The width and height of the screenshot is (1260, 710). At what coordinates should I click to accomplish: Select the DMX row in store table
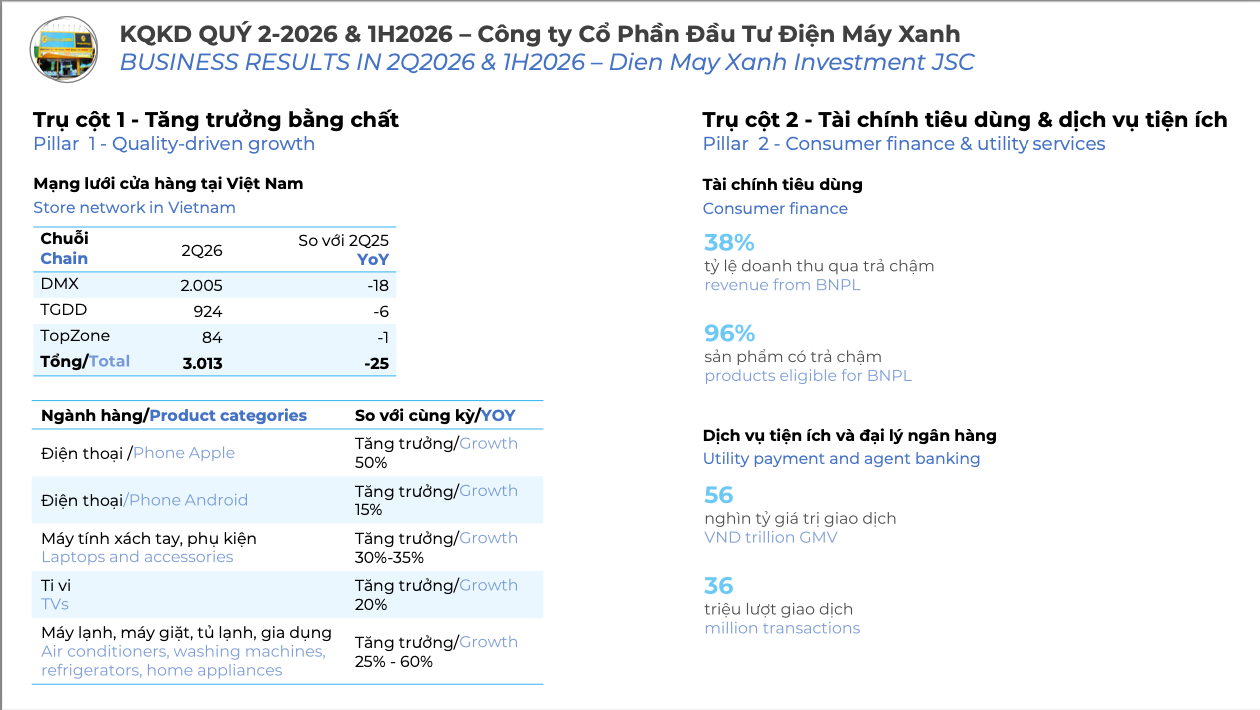(214, 285)
